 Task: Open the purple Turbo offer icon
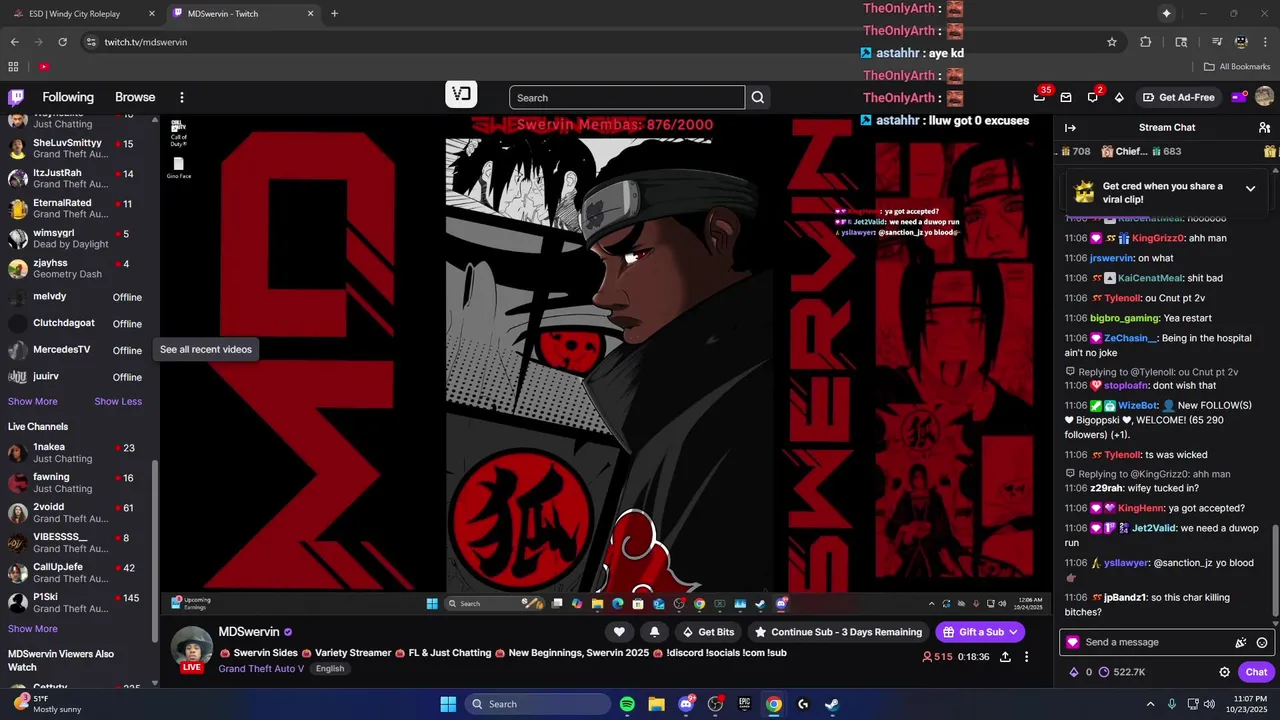1239,97
